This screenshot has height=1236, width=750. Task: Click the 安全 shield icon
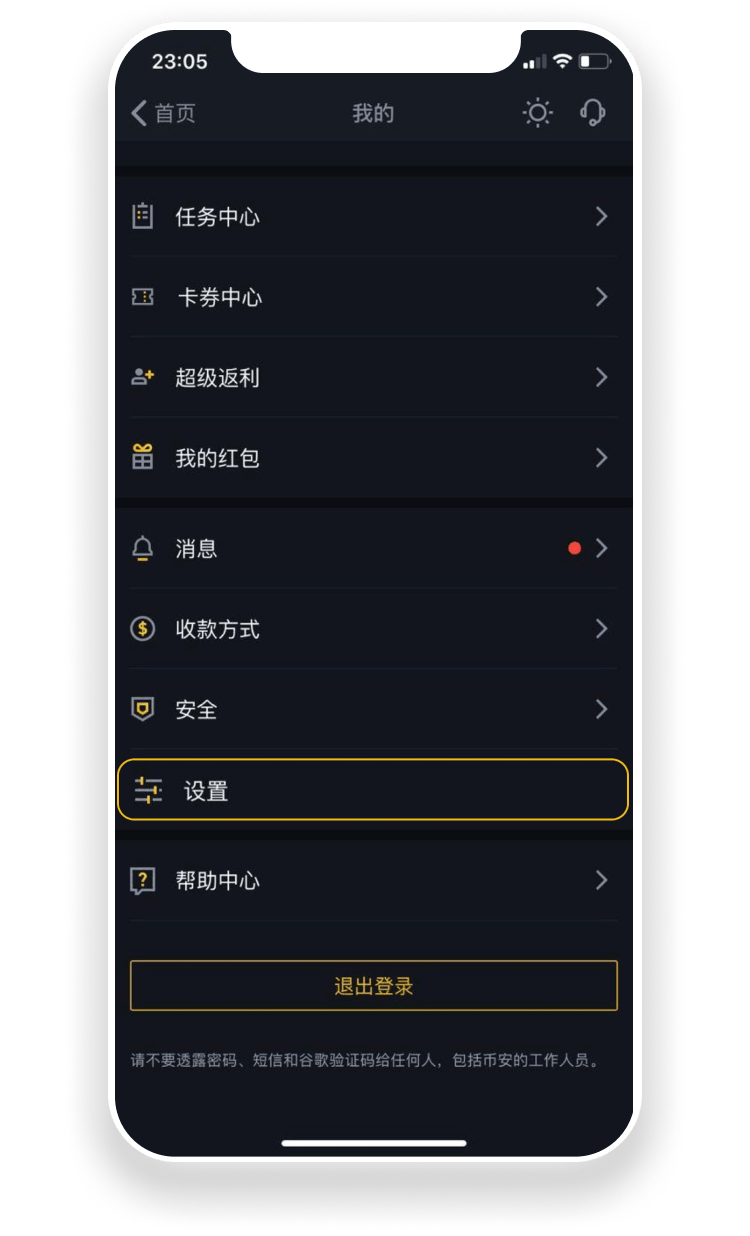(143, 709)
